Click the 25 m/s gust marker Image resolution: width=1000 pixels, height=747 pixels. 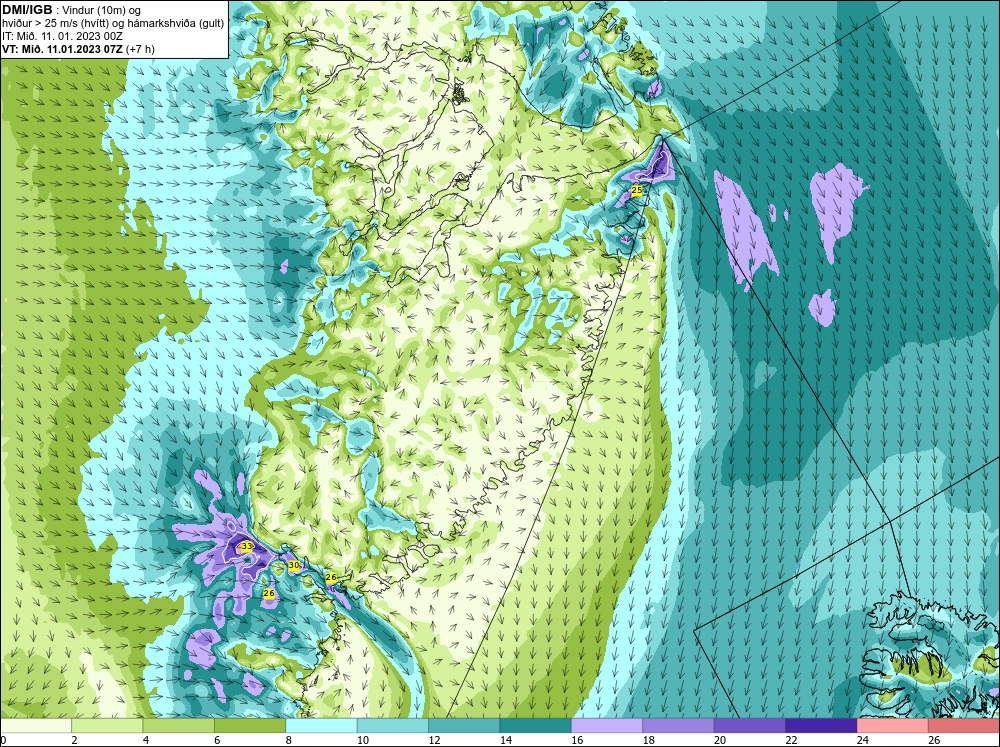tap(636, 189)
